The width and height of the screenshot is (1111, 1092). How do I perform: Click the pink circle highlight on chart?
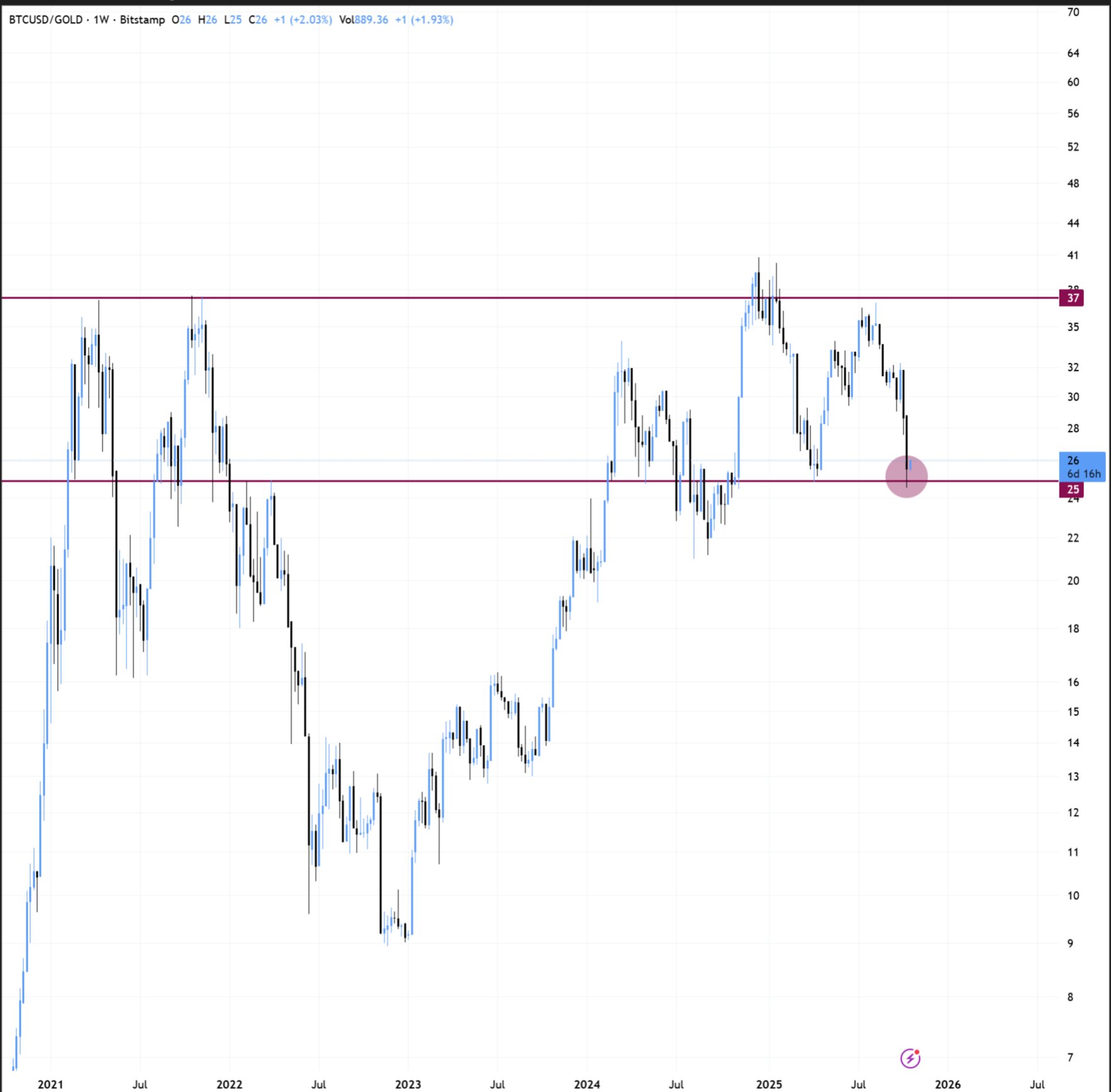[906, 477]
